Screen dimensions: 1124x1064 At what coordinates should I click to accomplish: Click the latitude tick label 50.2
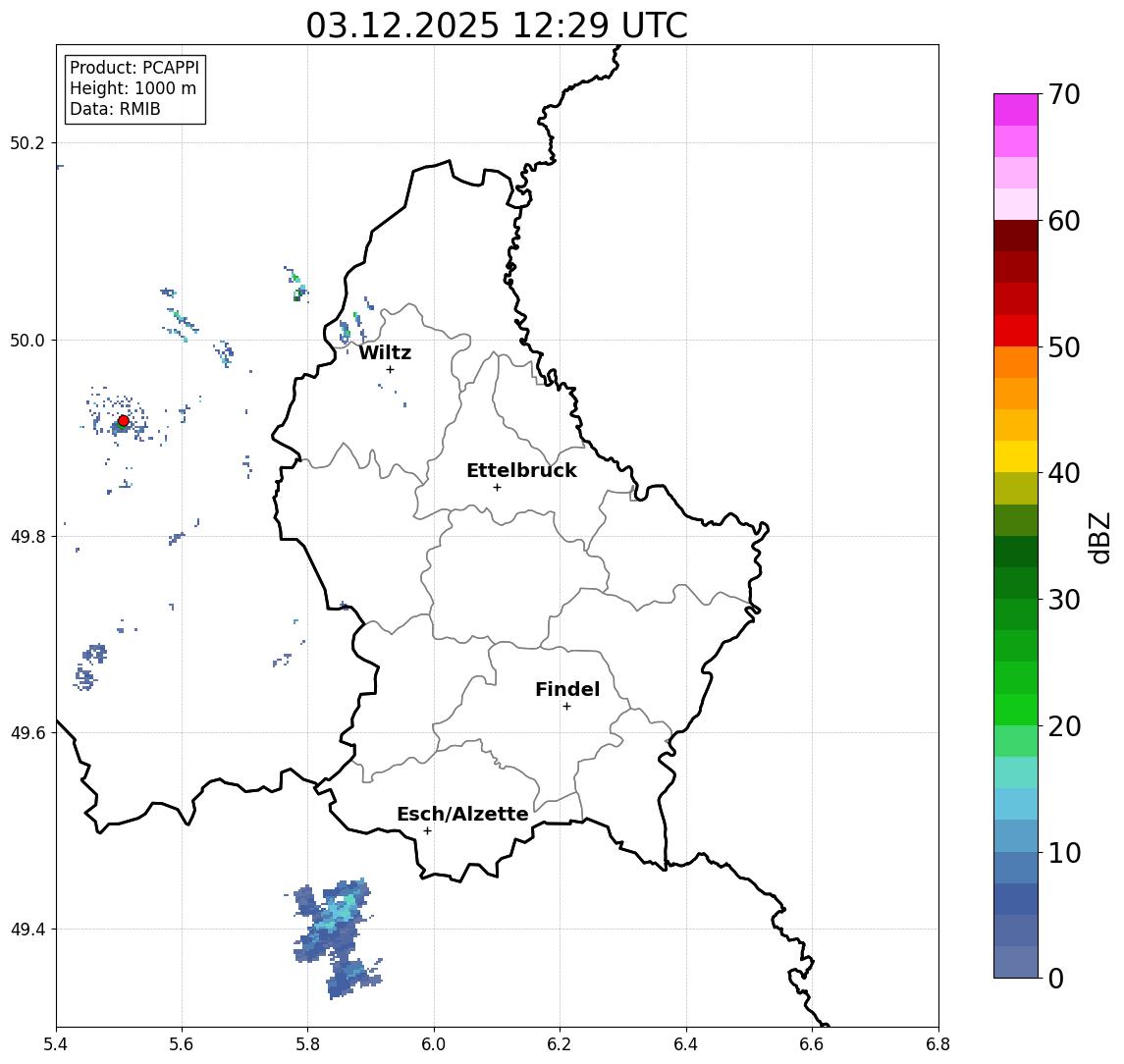pos(27,142)
